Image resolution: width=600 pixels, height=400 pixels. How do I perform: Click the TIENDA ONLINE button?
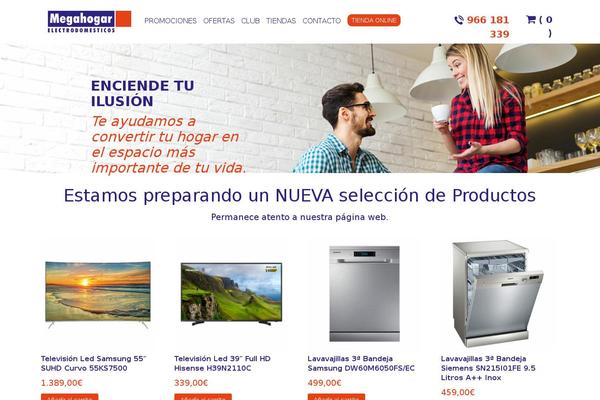pos(374,20)
